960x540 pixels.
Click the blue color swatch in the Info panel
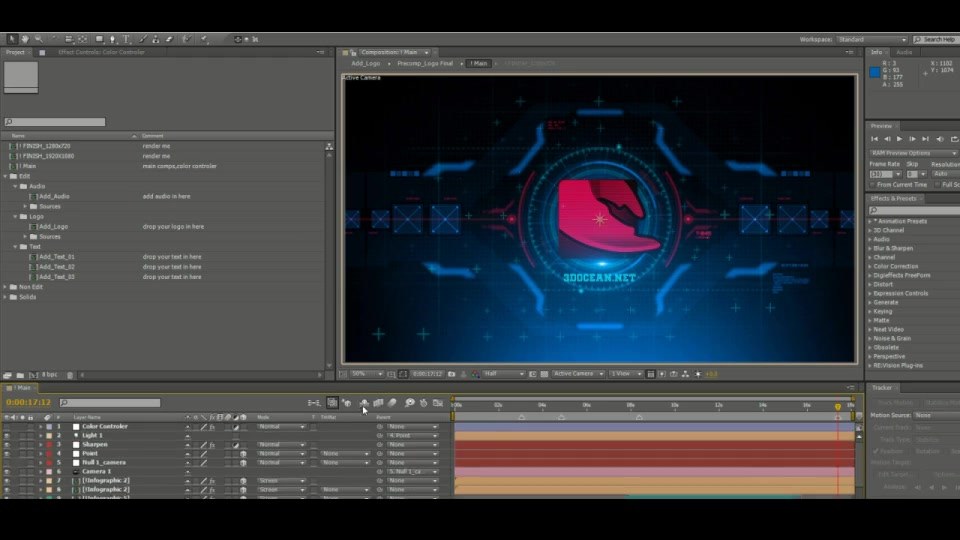click(x=875, y=72)
